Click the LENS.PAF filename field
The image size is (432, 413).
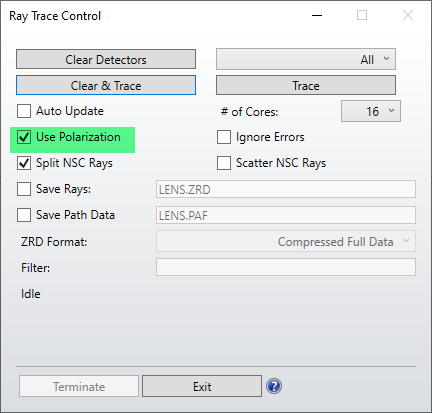tap(286, 215)
